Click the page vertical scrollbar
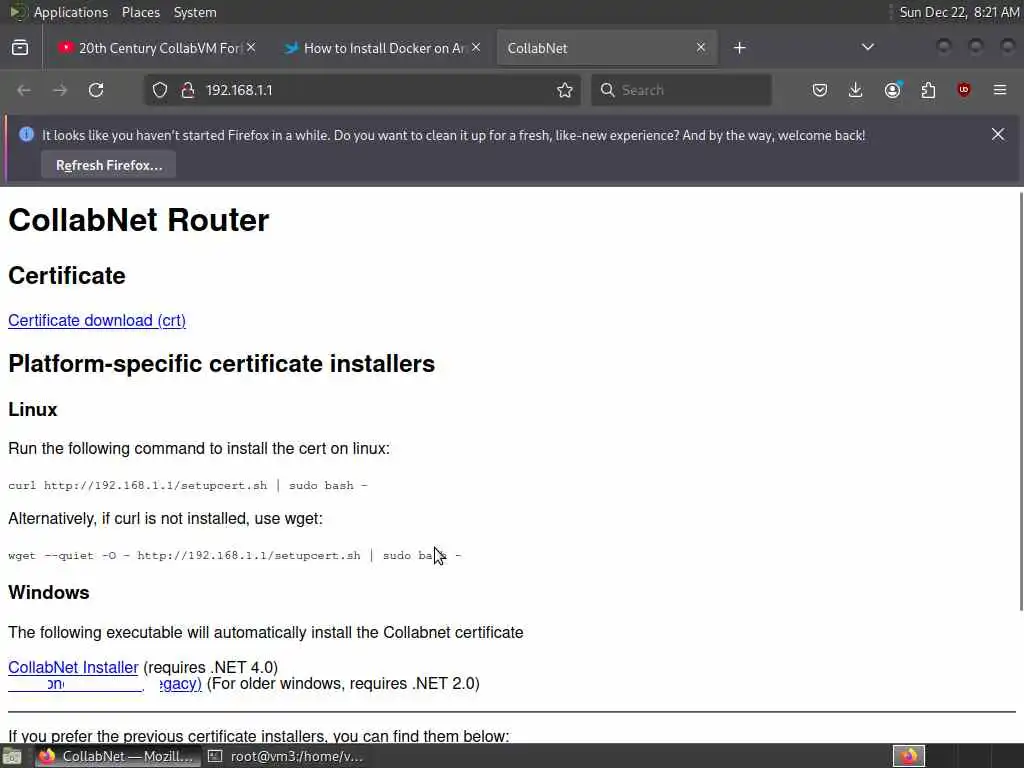1024x768 pixels. [x=1021, y=402]
